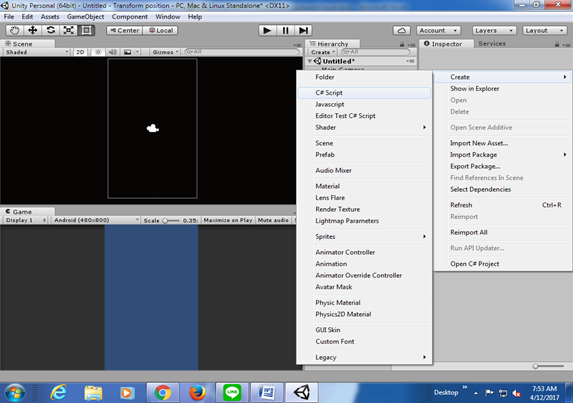Choose Animator Controller menu entry
This screenshot has height=403, width=573.
pos(364,252)
